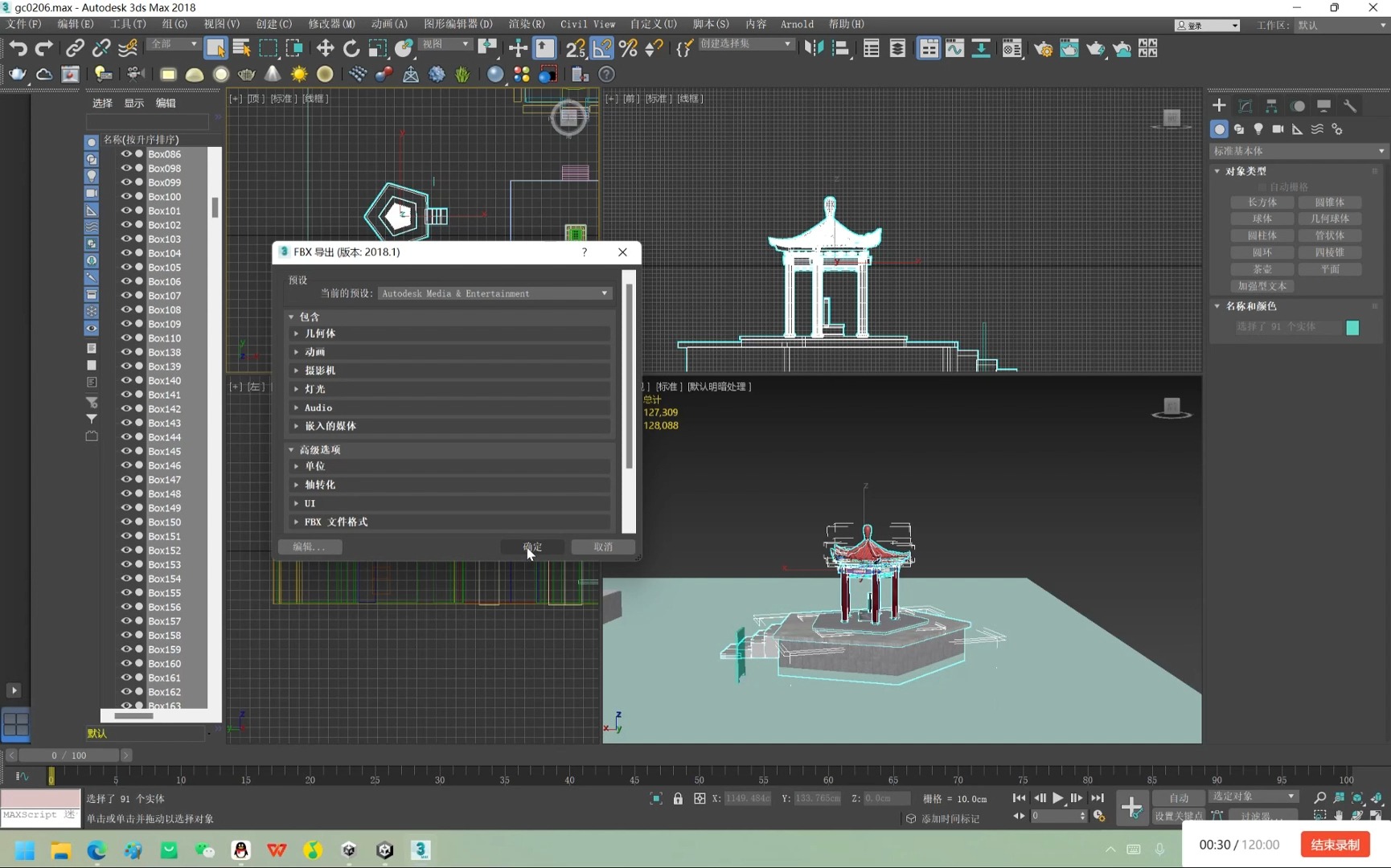Open the Arnold menu
The image size is (1391, 868).
(x=797, y=24)
